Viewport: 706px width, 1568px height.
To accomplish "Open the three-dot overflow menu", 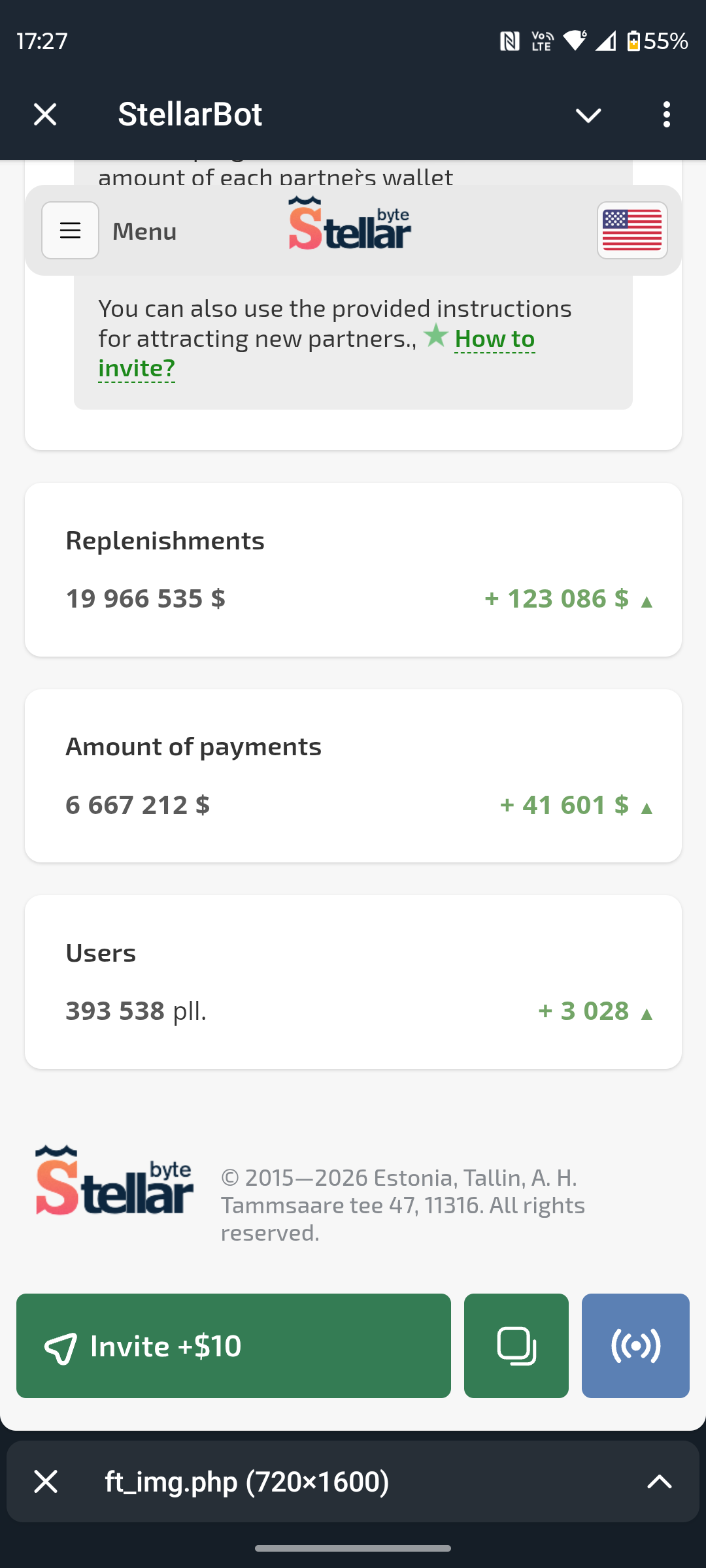I will 666,114.
